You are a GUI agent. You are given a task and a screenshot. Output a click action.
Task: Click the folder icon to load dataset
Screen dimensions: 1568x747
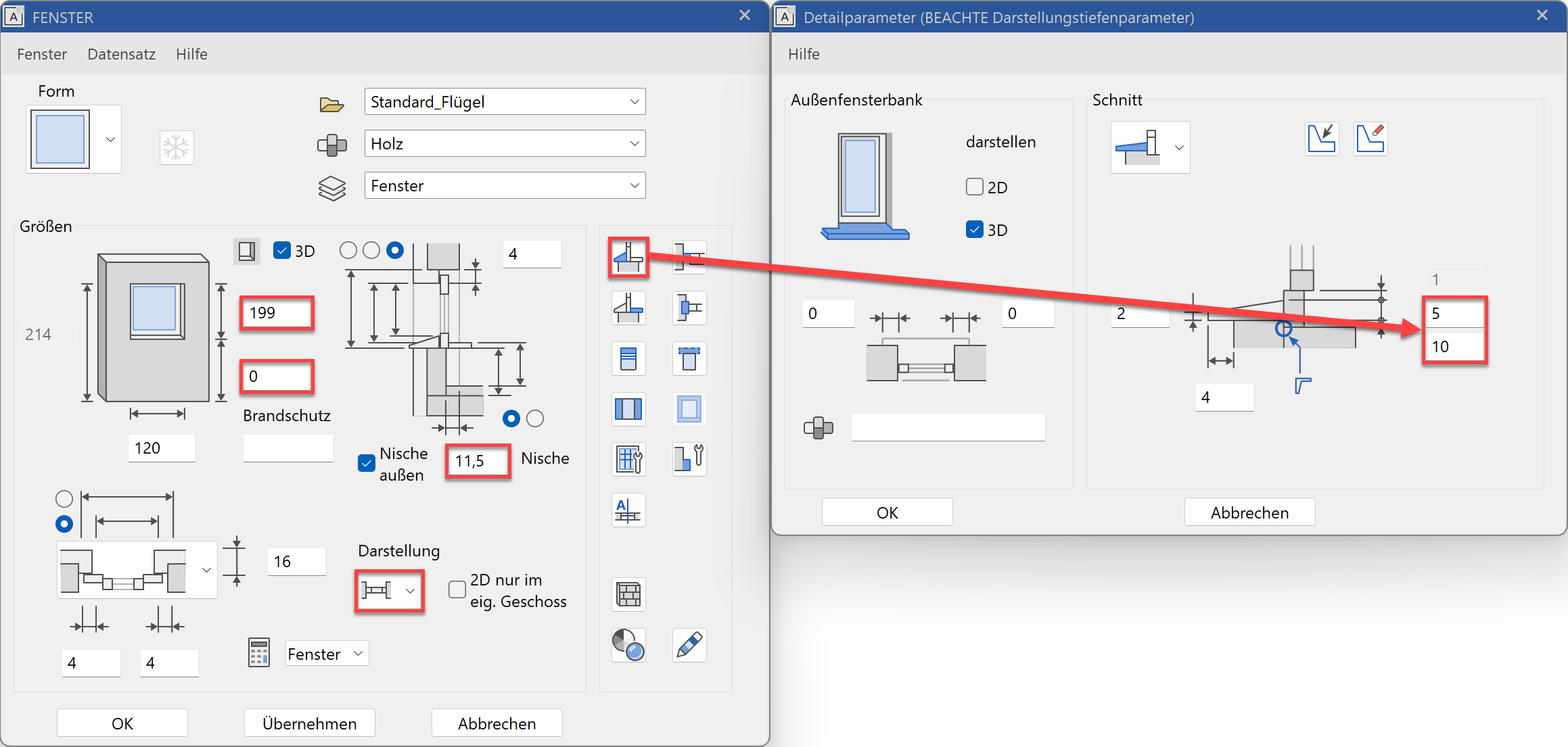[331, 104]
